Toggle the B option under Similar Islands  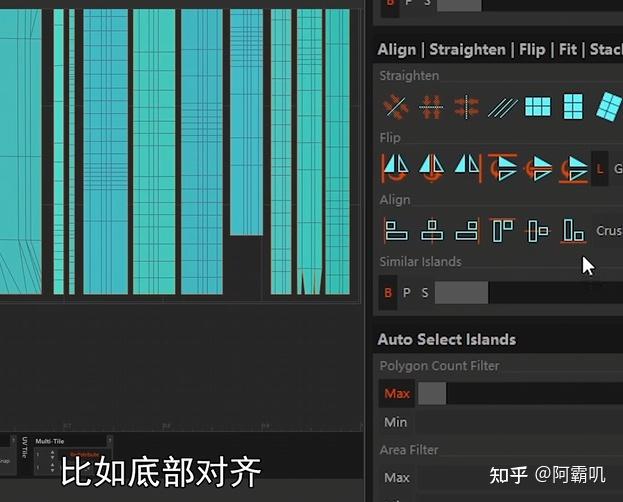[388, 293]
